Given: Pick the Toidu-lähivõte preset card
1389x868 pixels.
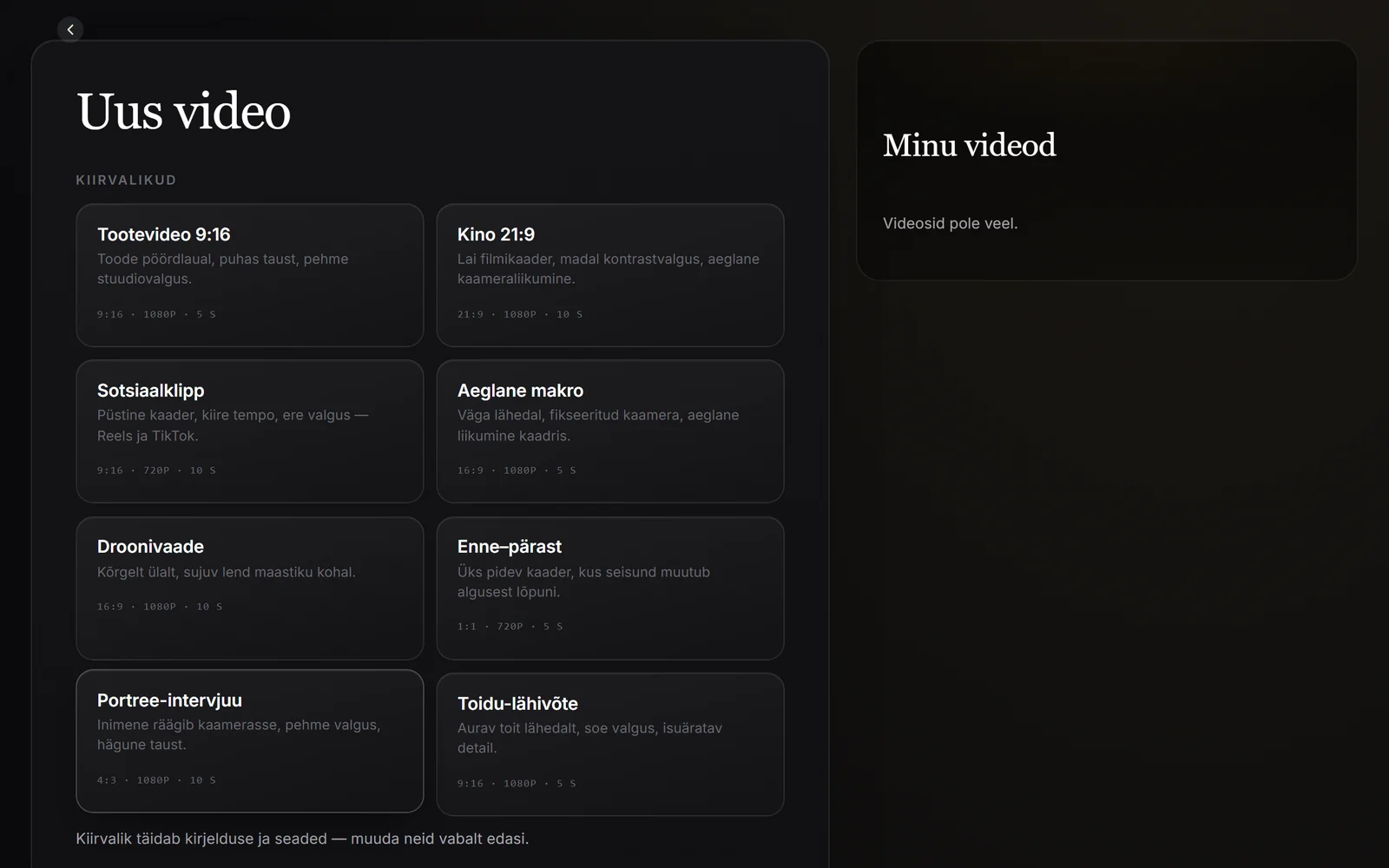Looking at the screenshot, I should click(x=610, y=745).
